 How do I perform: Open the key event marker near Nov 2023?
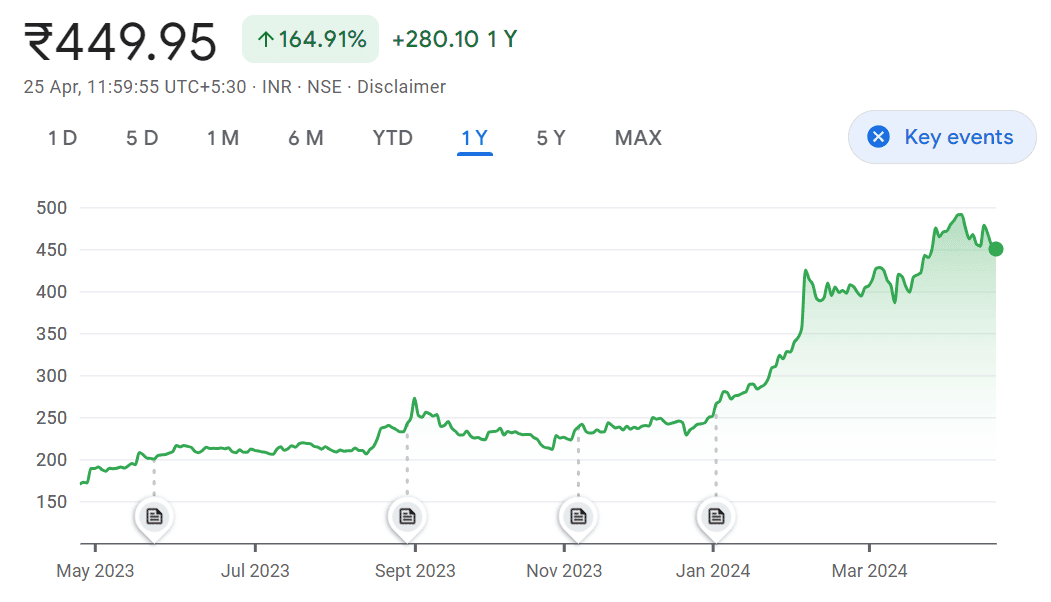click(x=578, y=516)
